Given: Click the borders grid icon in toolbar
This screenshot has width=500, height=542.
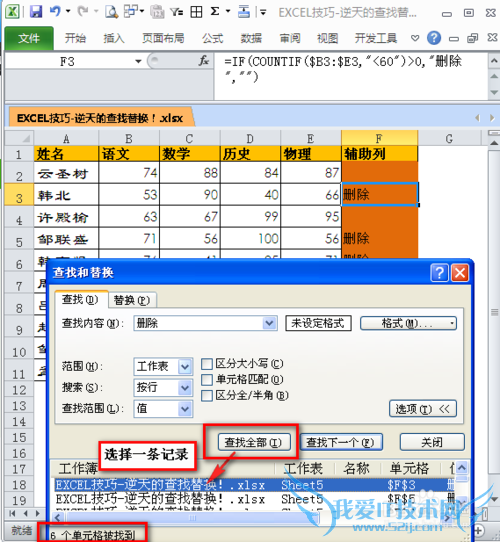Looking at the screenshot, I should coord(196,12).
